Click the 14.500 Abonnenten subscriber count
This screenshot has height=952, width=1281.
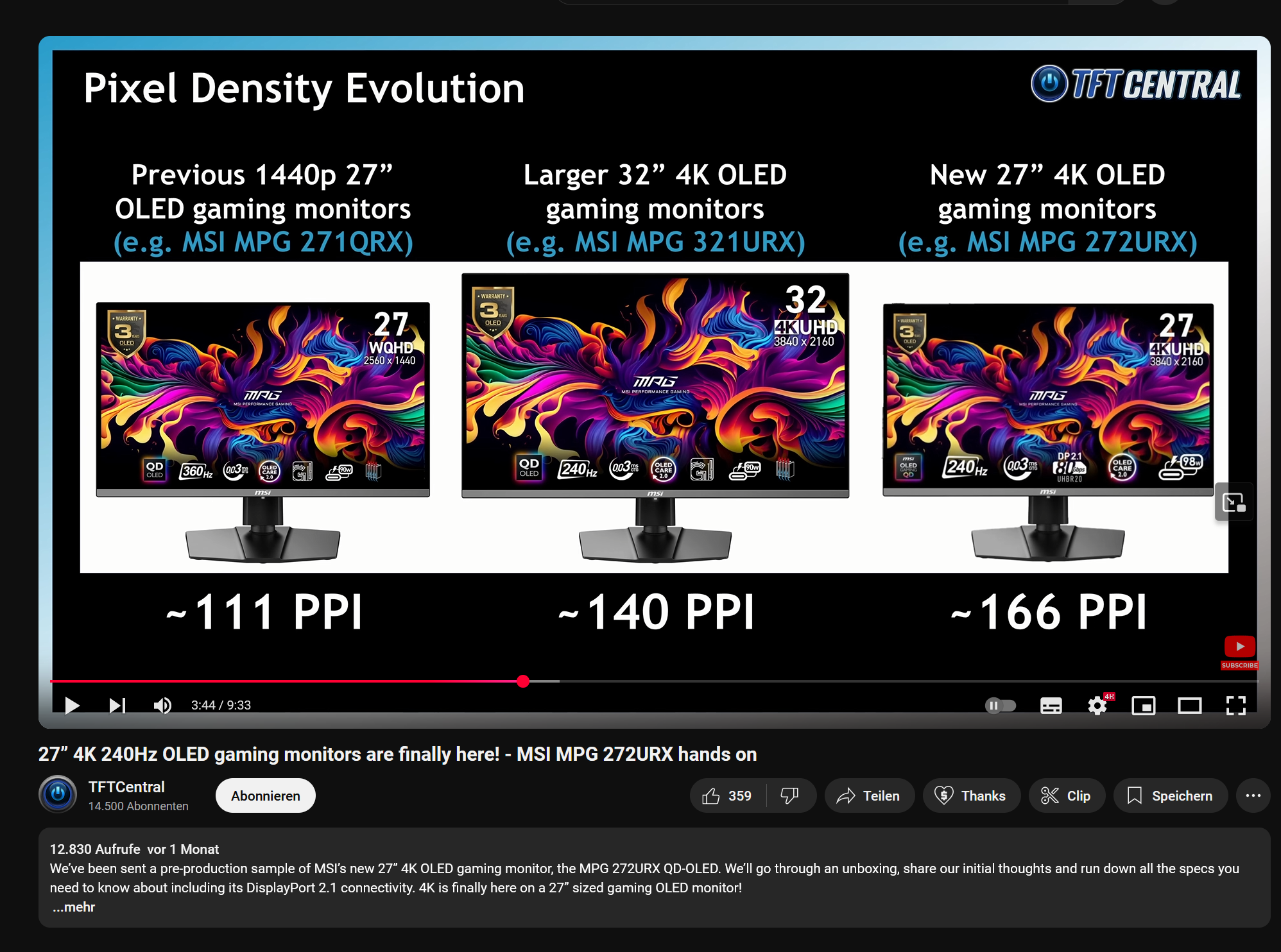[139, 806]
